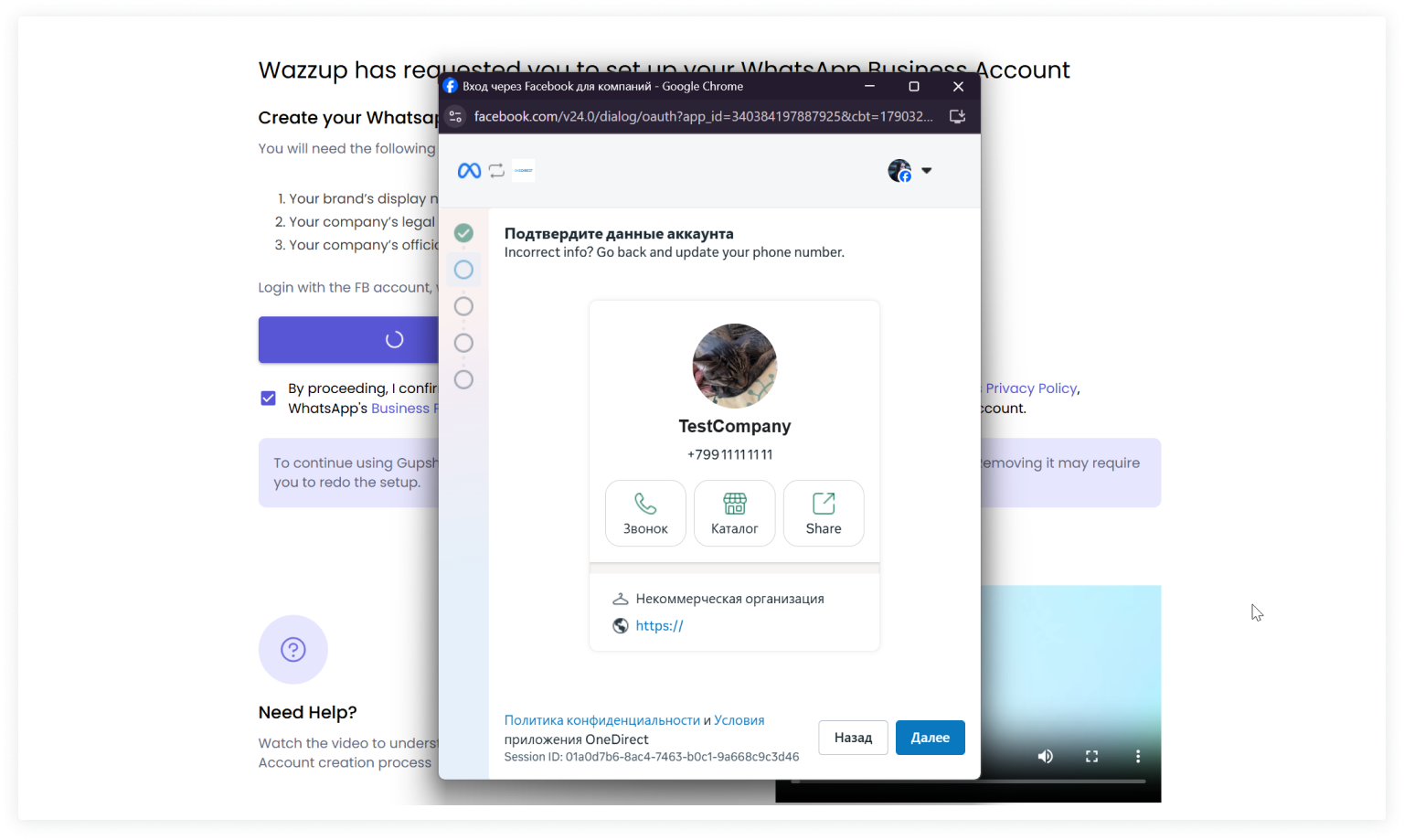Click the Share button on profile card
This screenshot has height=840, width=1404.
pos(824,513)
